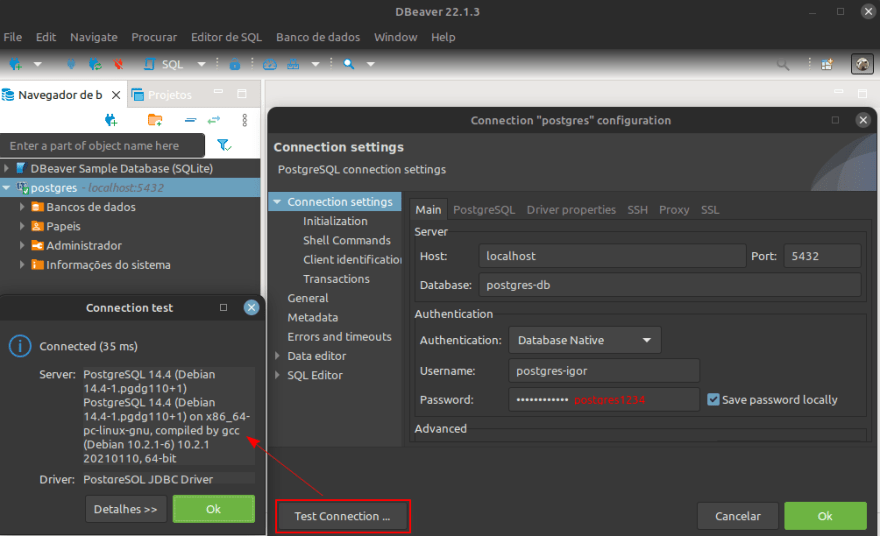Create new folder via orange folder icon
The image size is (880, 536).
[155, 120]
